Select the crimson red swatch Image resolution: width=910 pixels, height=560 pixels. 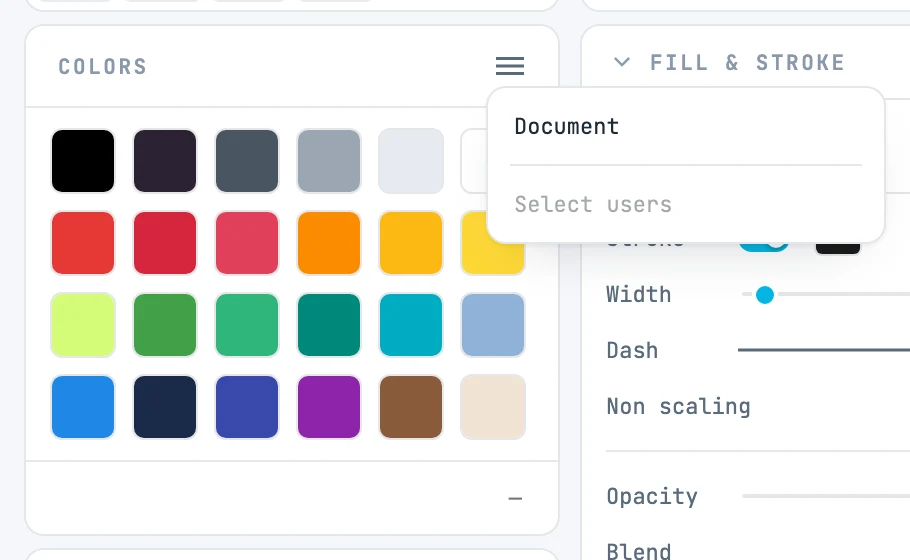pyautogui.click(x=165, y=243)
